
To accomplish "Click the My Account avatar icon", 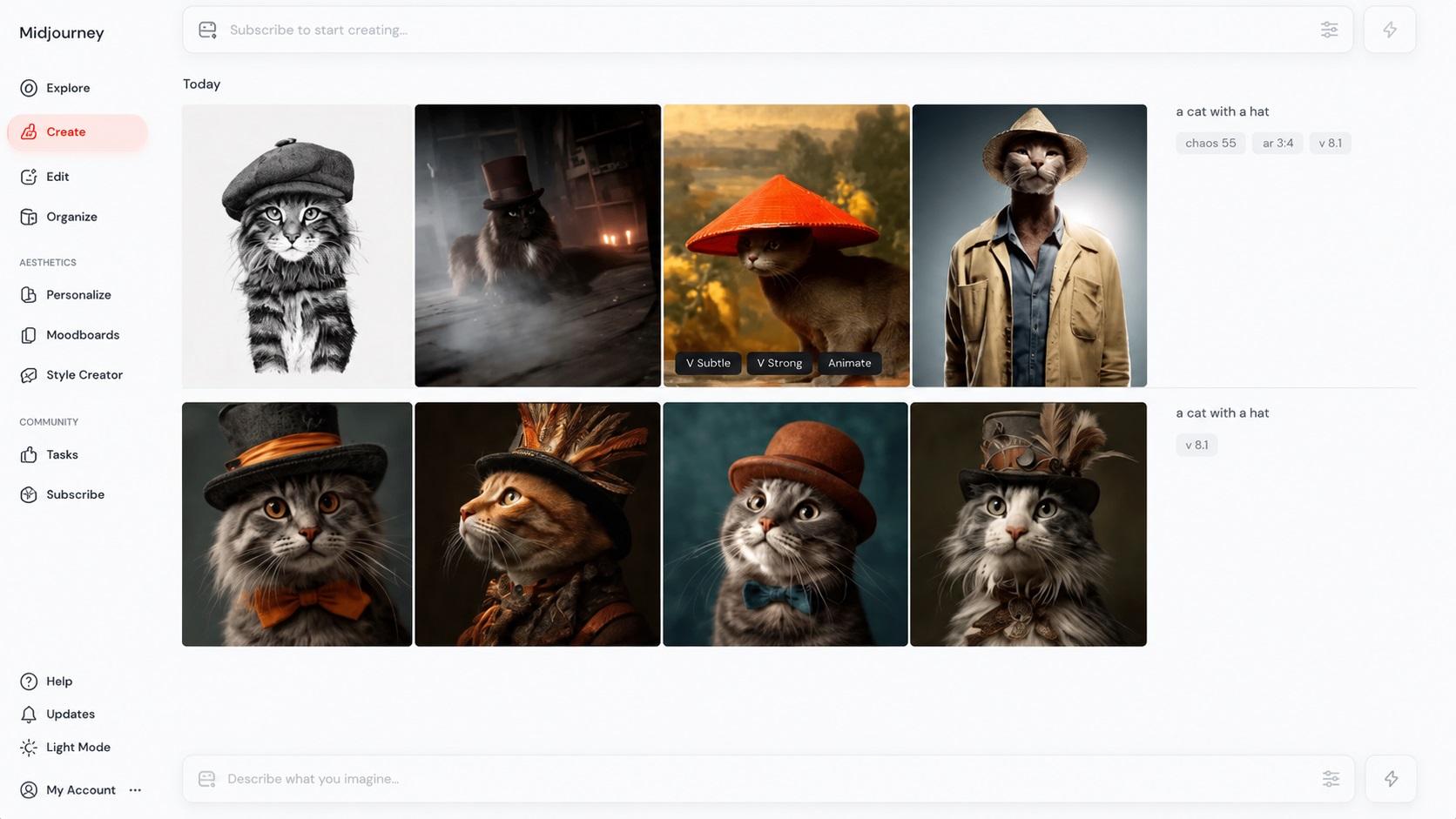I will click(29, 790).
